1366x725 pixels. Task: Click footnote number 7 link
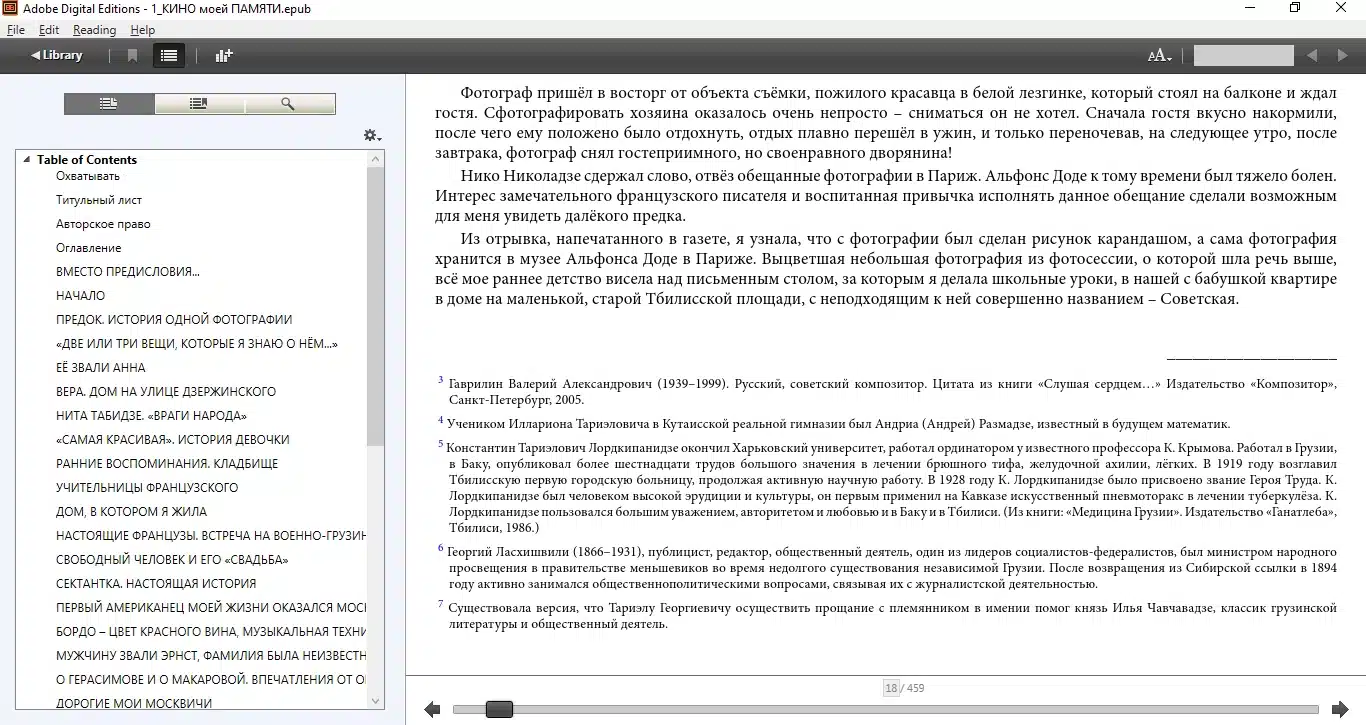(x=441, y=604)
